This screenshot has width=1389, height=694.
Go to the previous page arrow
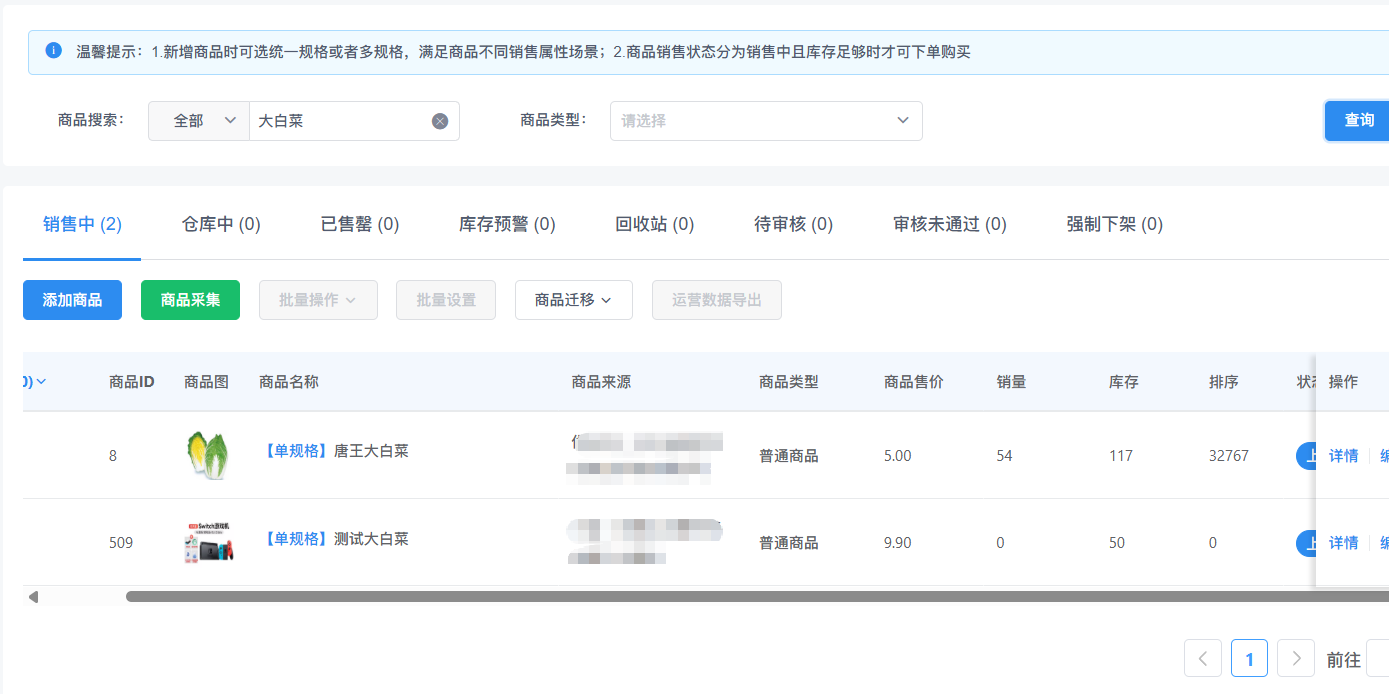point(1202,659)
